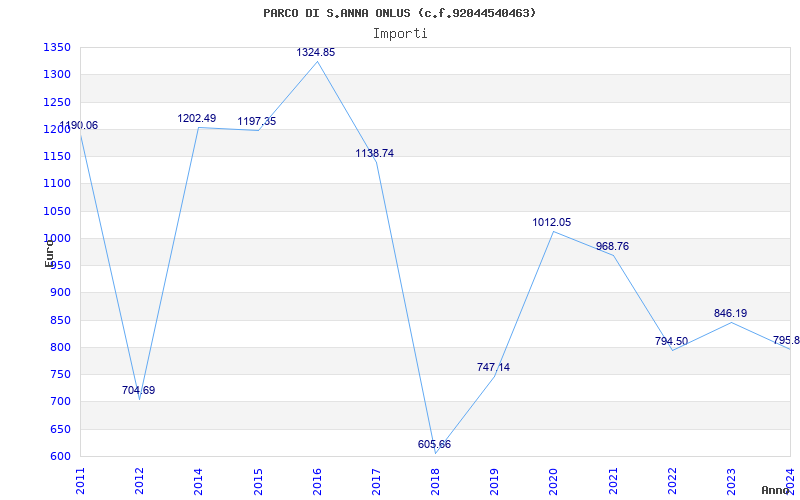Image resolution: width=800 pixels, height=500 pixels.
Task: Select the 968.76 data label
Action: point(612,246)
